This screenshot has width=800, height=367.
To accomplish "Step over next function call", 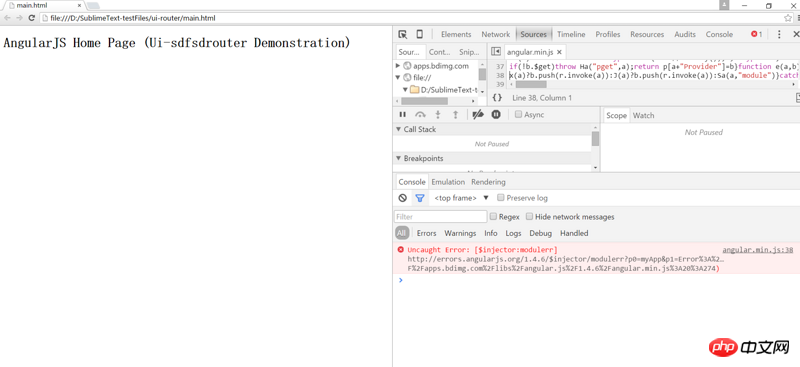I will (420, 115).
